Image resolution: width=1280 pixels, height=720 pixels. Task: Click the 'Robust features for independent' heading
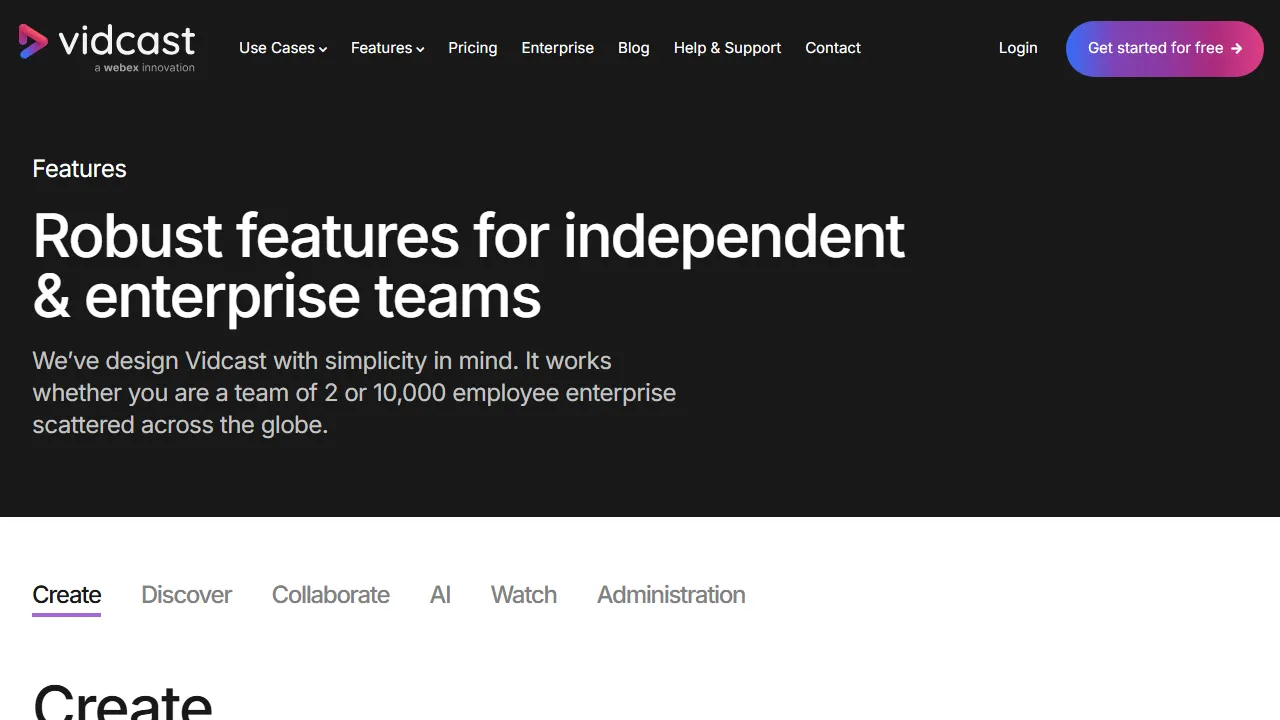469,266
